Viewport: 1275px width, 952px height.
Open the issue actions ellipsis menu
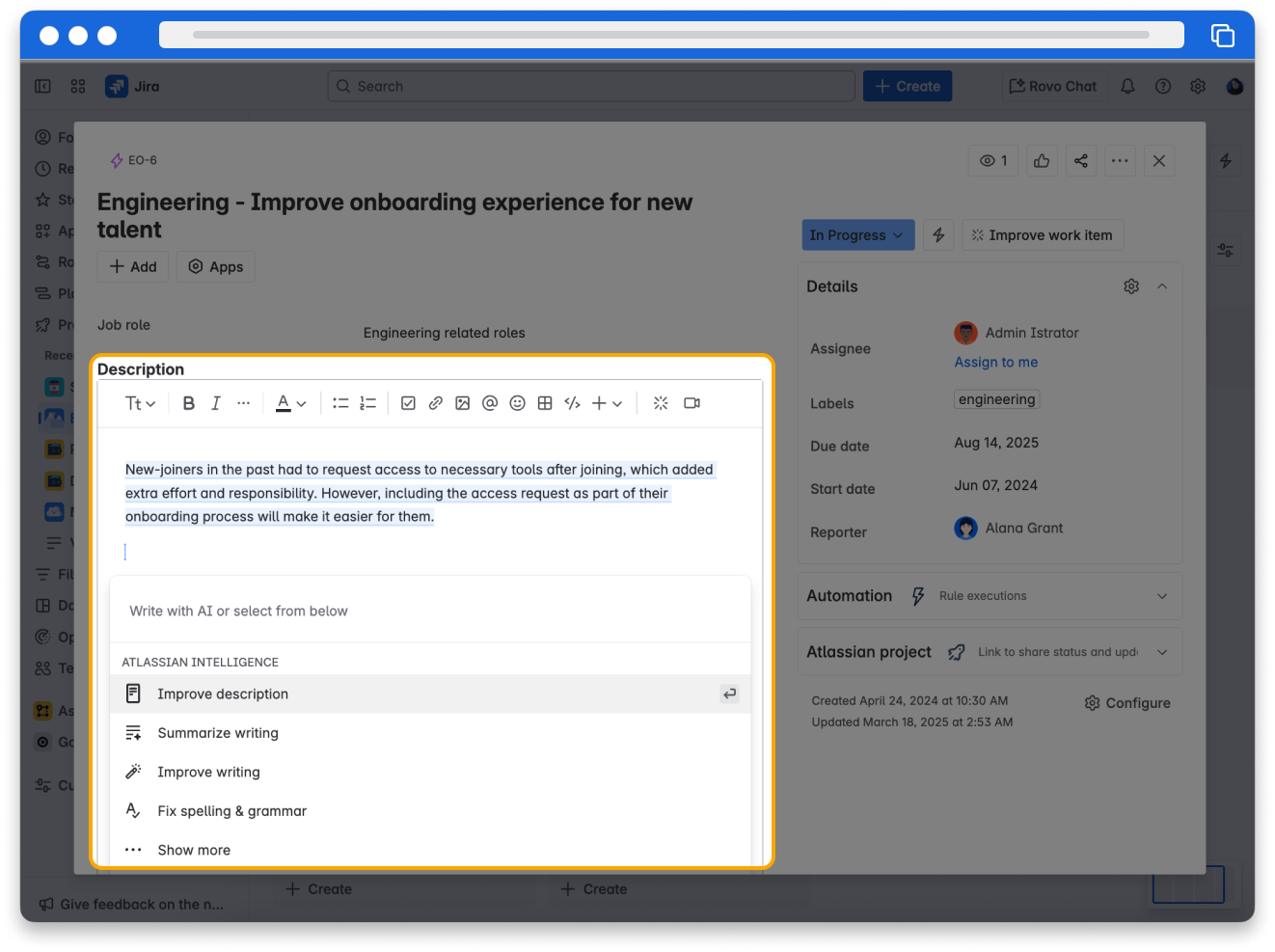1120,161
